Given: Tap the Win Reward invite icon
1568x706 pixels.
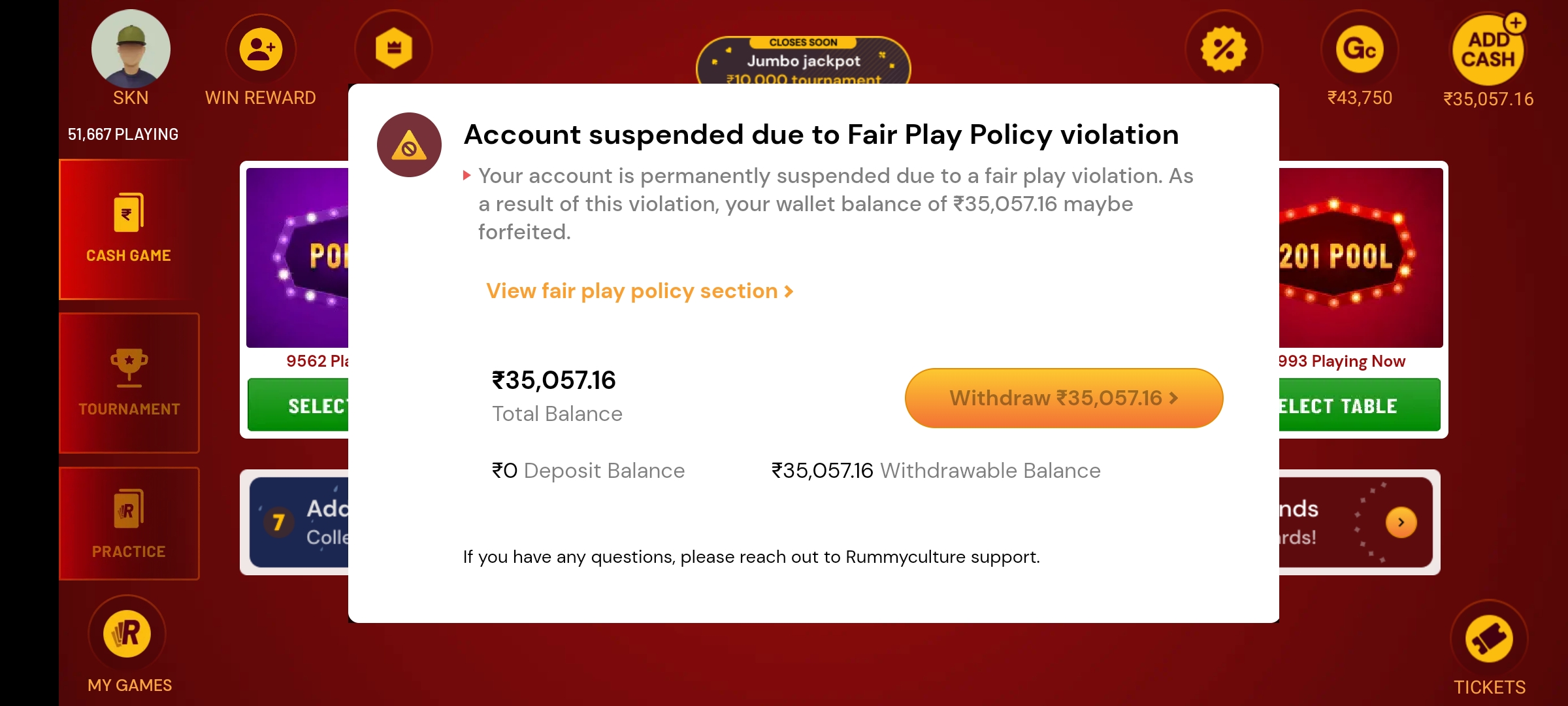Looking at the screenshot, I should [261, 49].
